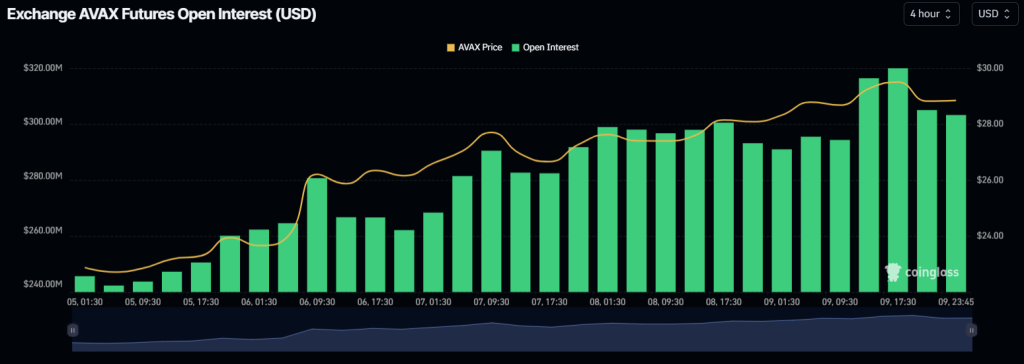This screenshot has width=1024, height=364.
Task: Click the green Open Interest legend swatch
Action: [x=515, y=48]
